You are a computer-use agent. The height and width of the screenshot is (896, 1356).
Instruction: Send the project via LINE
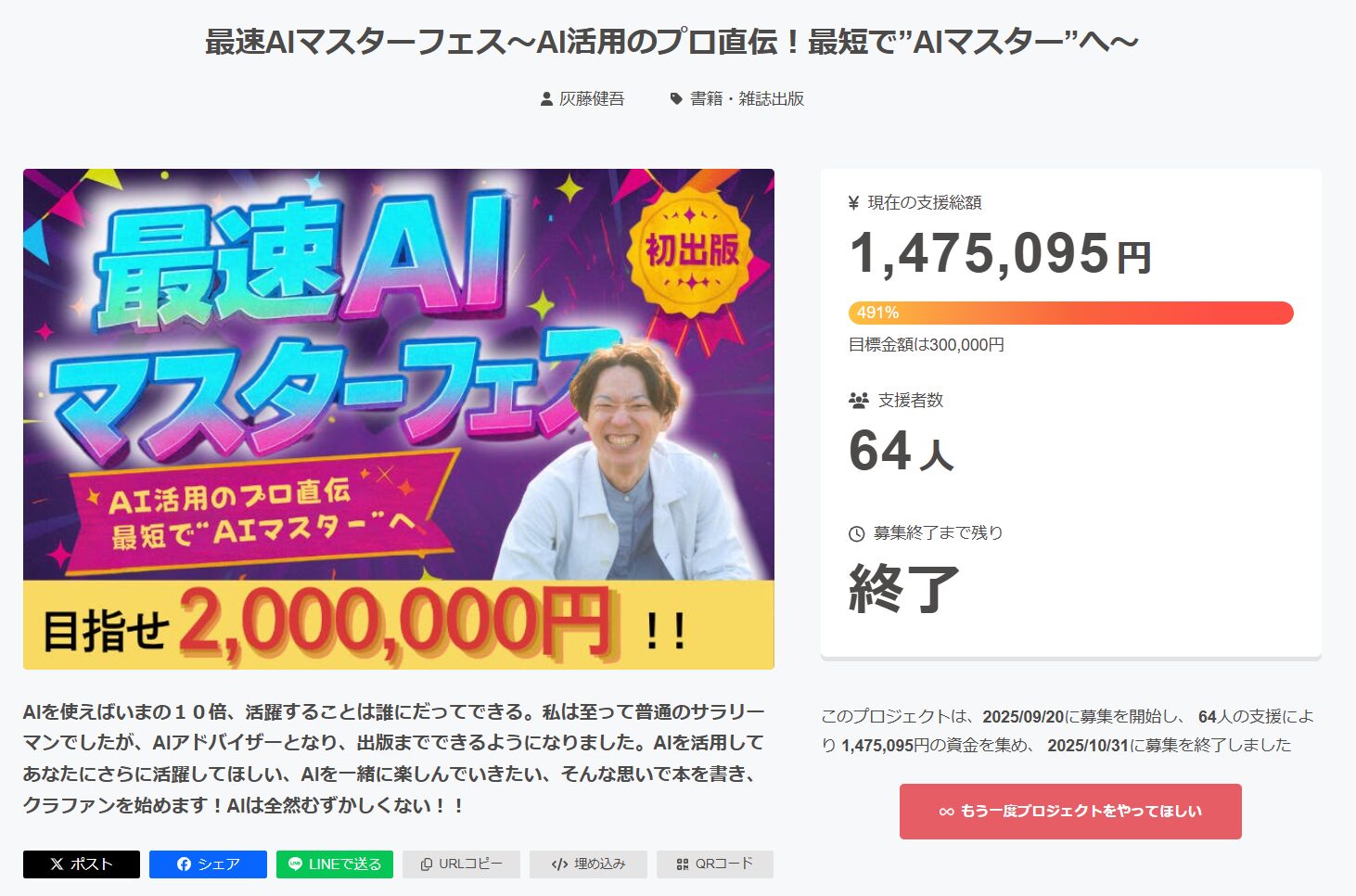(335, 864)
